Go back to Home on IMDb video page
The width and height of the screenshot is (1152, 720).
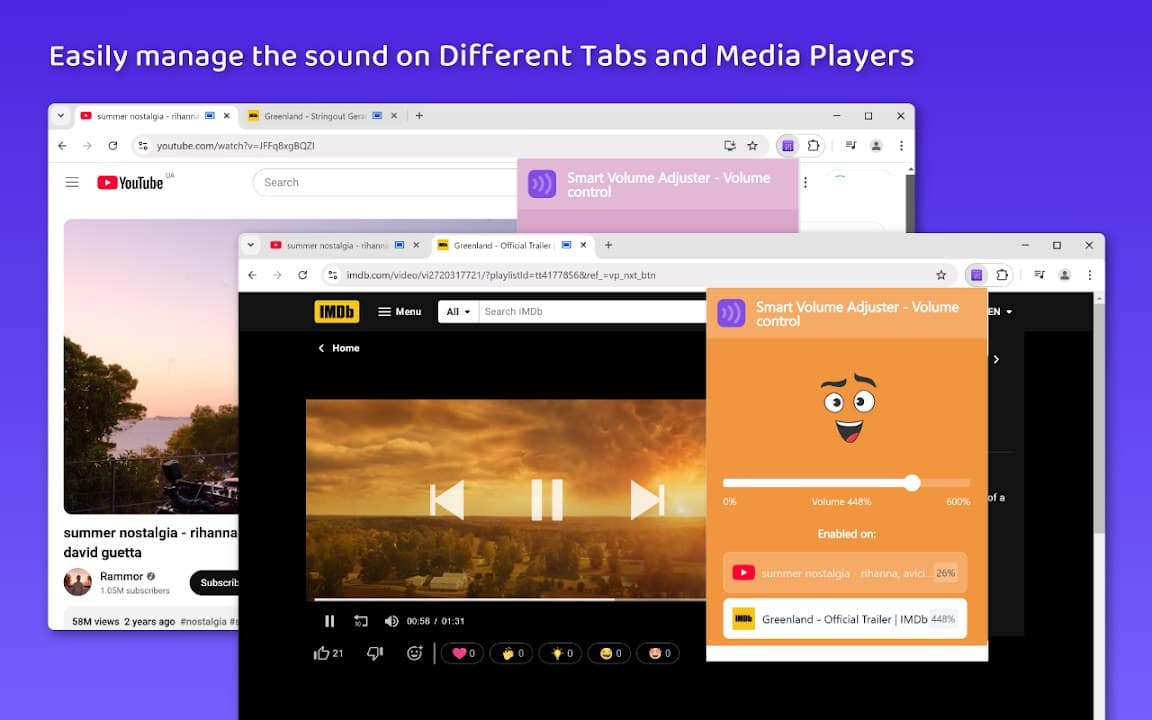(x=339, y=348)
